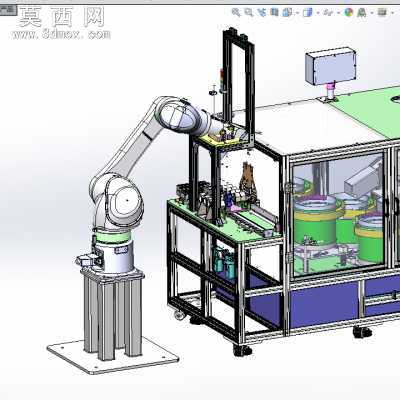Click the Display Style icon
This screenshot has width=400, height=400.
click(308, 13)
